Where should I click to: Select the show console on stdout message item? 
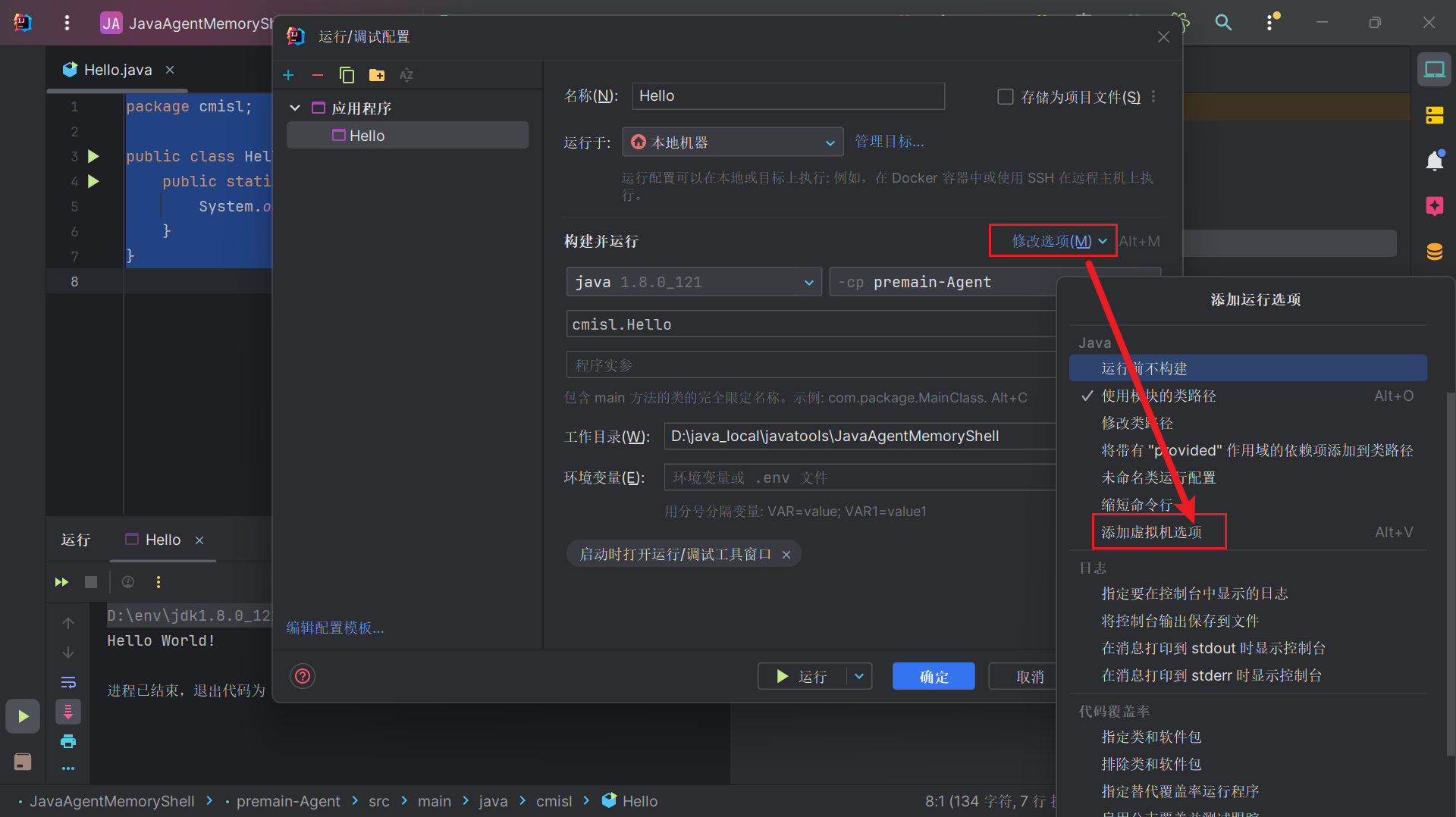click(x=1248, y=648)
